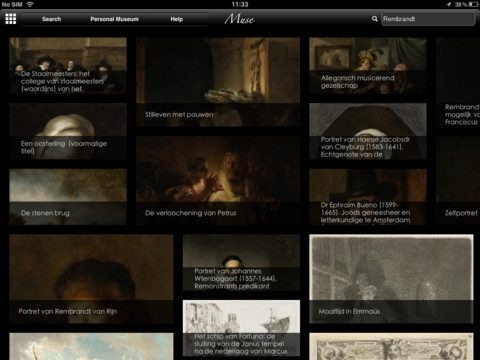Open De verloochening van Petrus

coord(218,180)
